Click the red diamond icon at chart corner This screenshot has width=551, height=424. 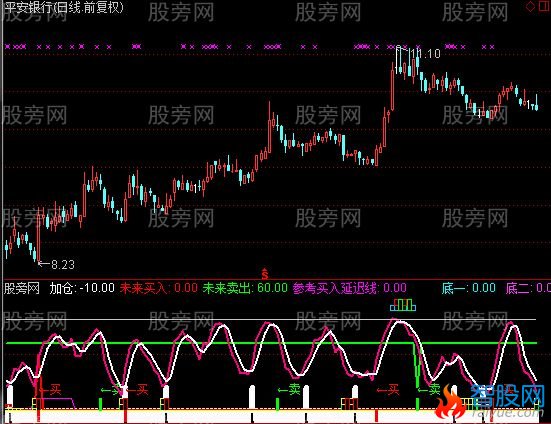pyautogui.click(x=530, y=7)
